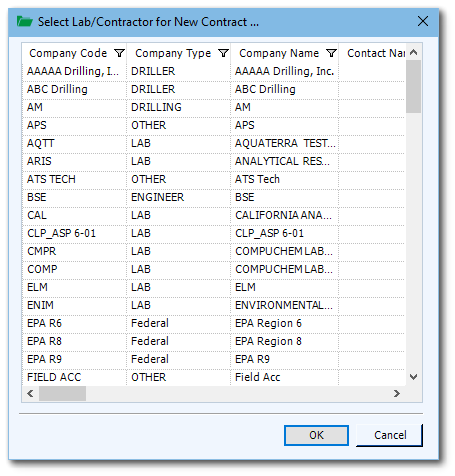Select the AM company code cell
The width and height of the screenshot is (455, 476).
[x=74, y=107]
